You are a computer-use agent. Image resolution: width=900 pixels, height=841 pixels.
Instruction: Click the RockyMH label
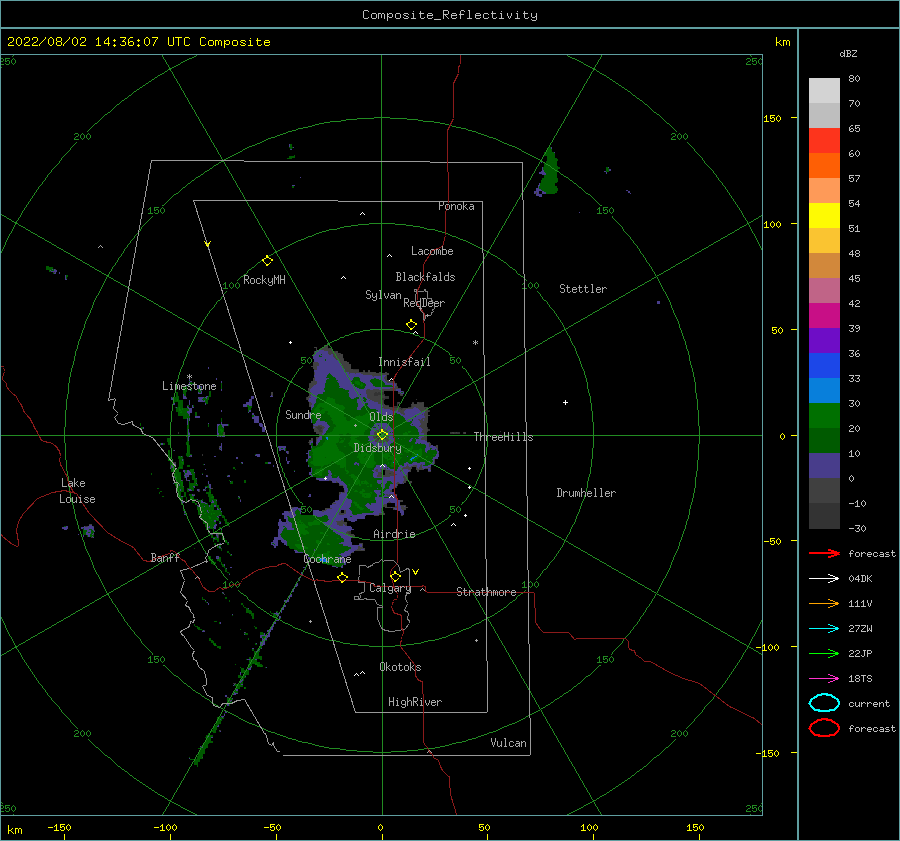click(x=264, y=280)
